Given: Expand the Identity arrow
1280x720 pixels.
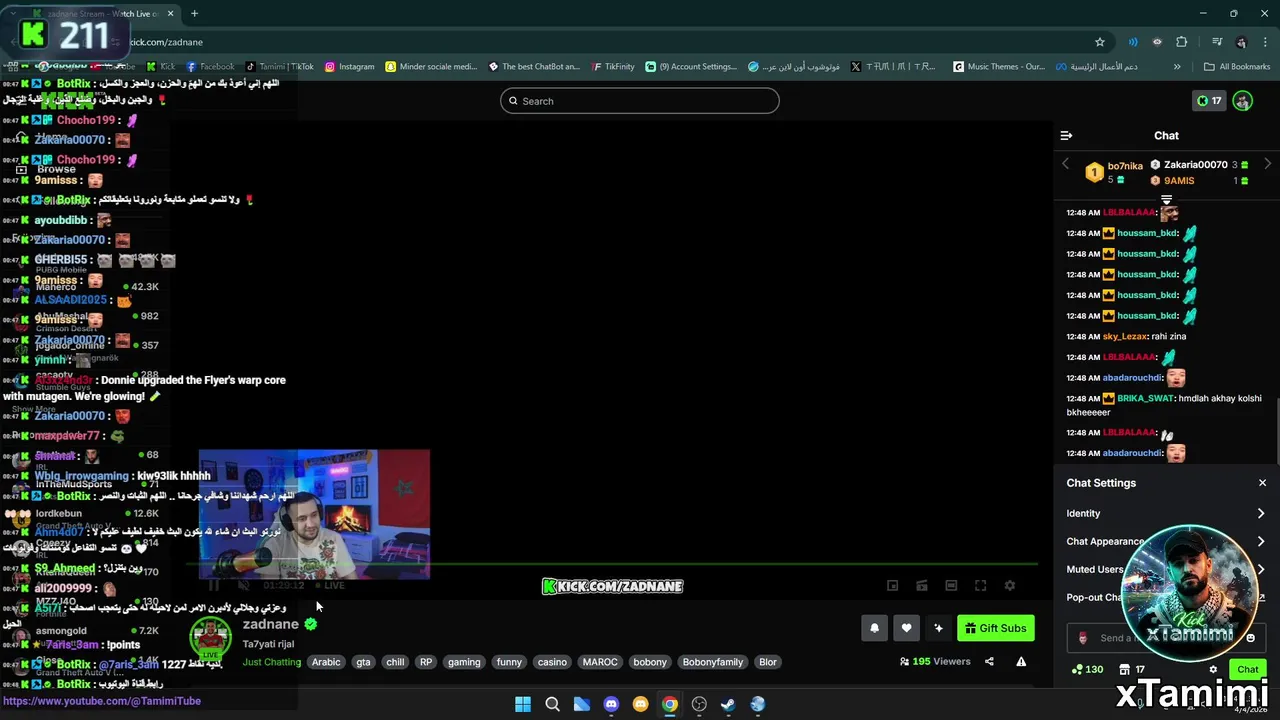Looking at the screenshot, I should click(1261, 513).
